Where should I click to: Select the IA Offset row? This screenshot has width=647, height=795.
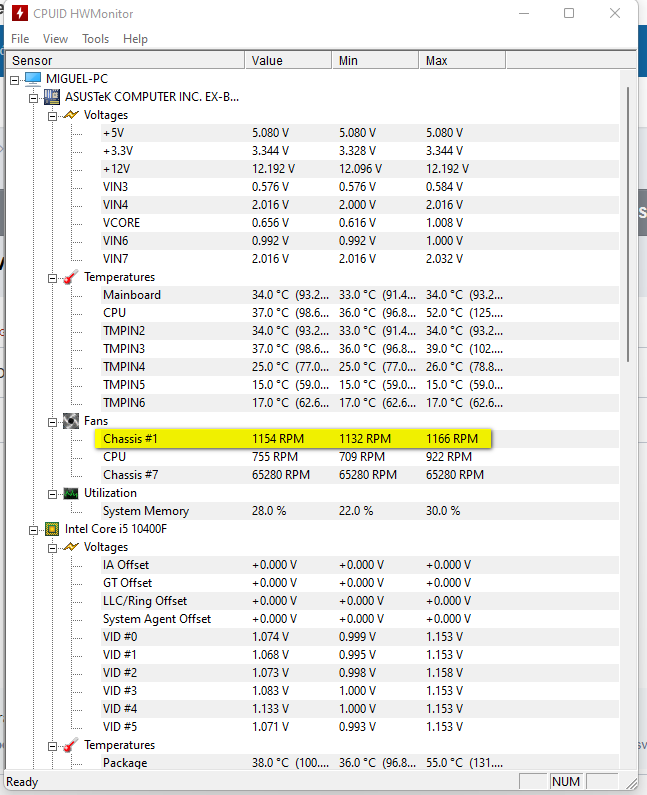(x=360, y=565)
